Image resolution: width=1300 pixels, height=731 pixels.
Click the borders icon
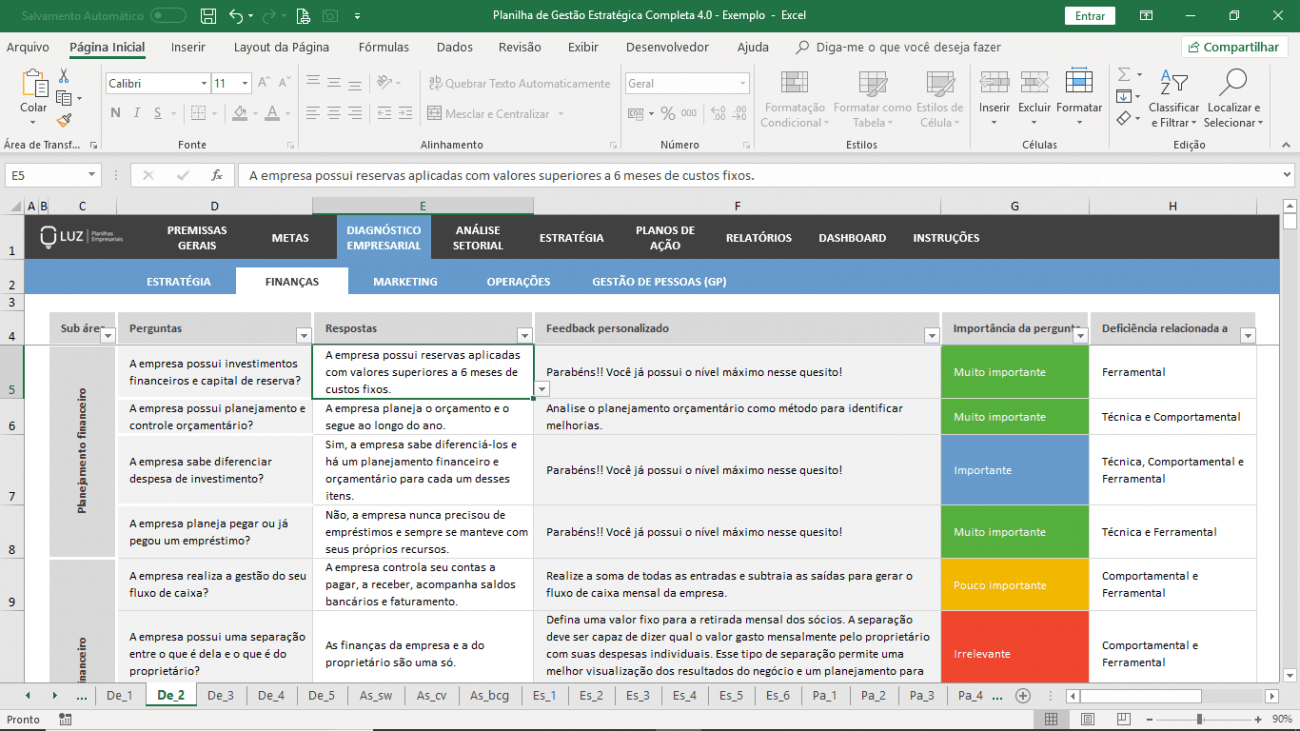tap(199, 114)
